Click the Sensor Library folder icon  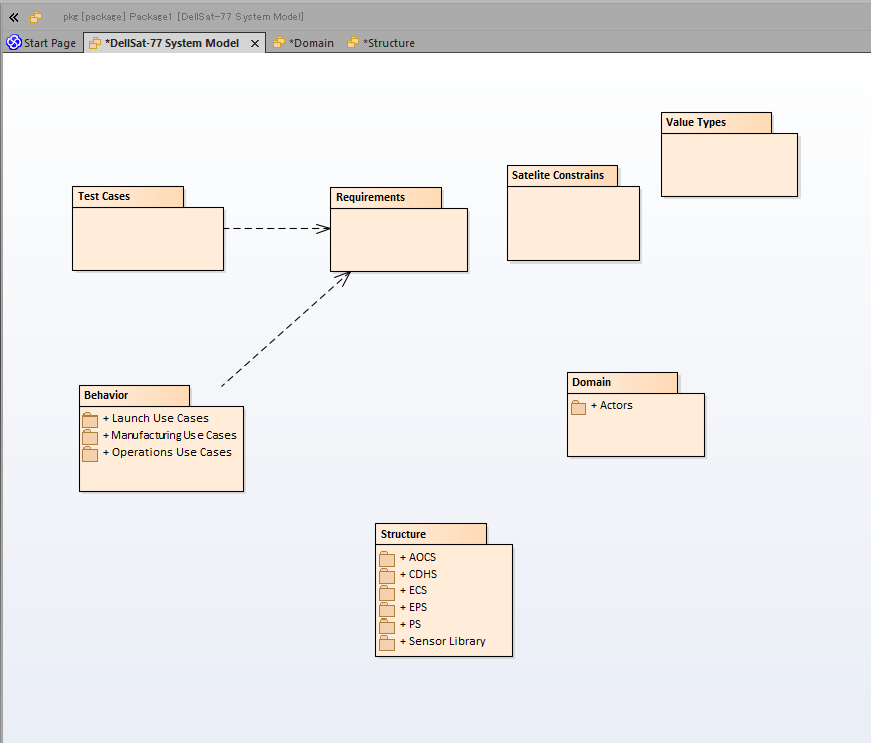click(x=387, y=642)
